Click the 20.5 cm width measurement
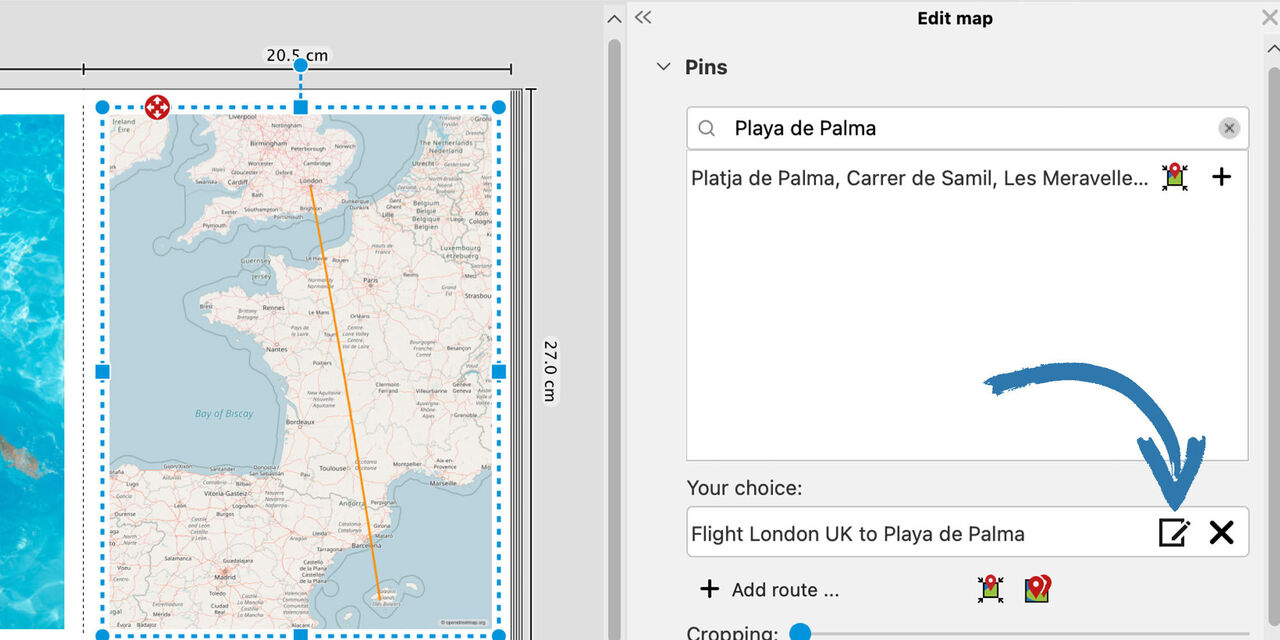This screenshot has height=640, width=1280. coord(297,55)
